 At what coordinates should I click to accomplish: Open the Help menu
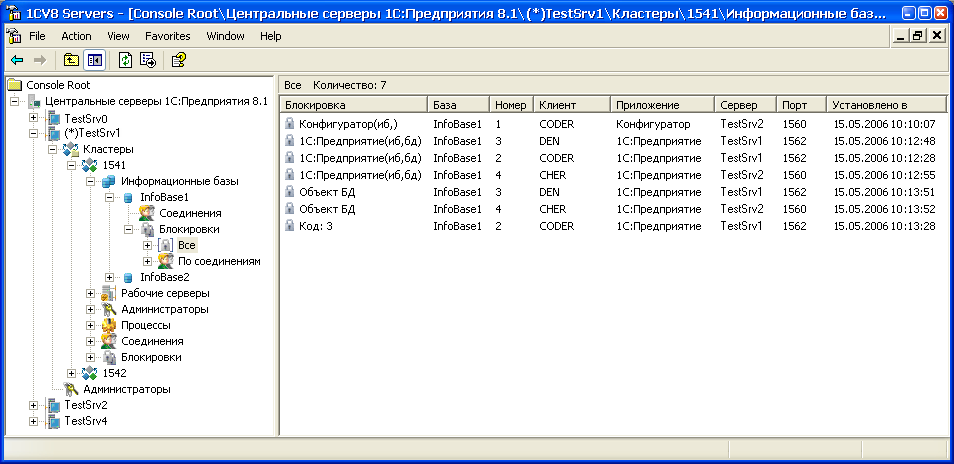(271, 36)
